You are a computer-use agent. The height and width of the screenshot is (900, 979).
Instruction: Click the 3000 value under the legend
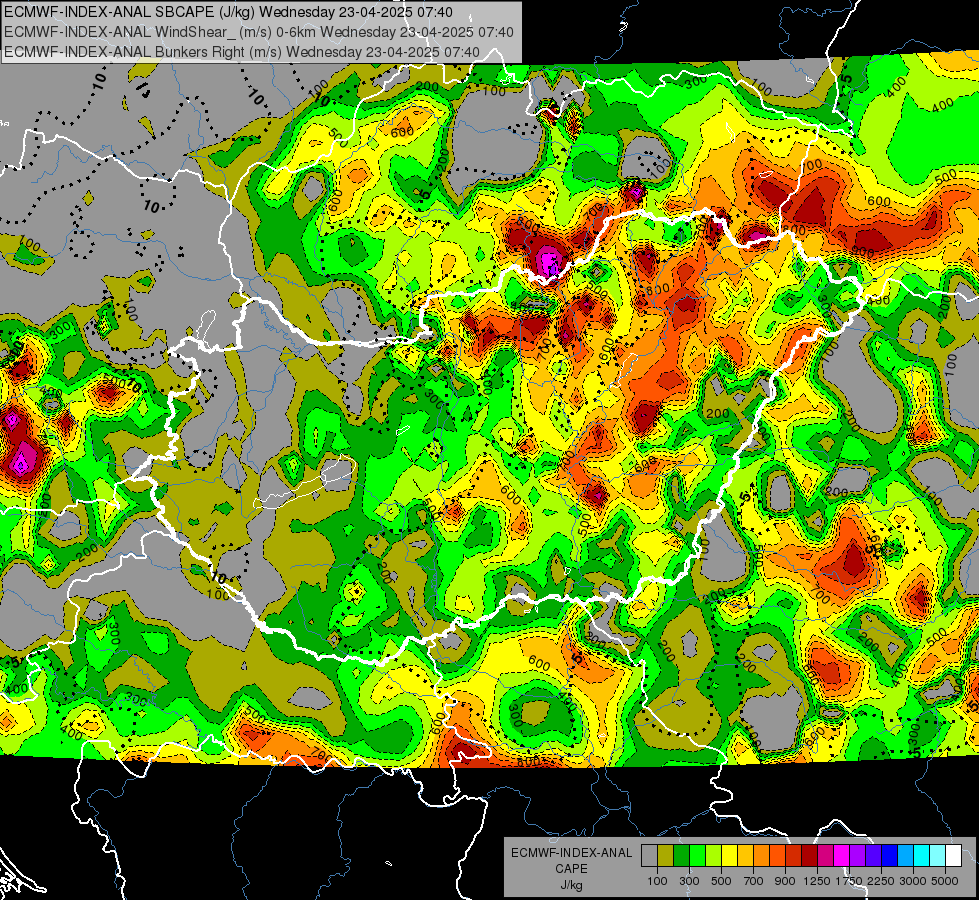[x=913, y=881]
